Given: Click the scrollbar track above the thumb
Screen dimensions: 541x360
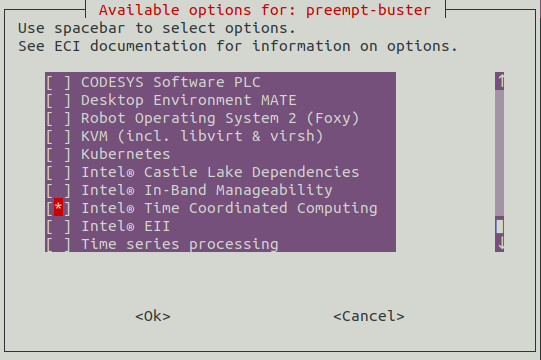Looking at the screenshot, I should (500, 153).
